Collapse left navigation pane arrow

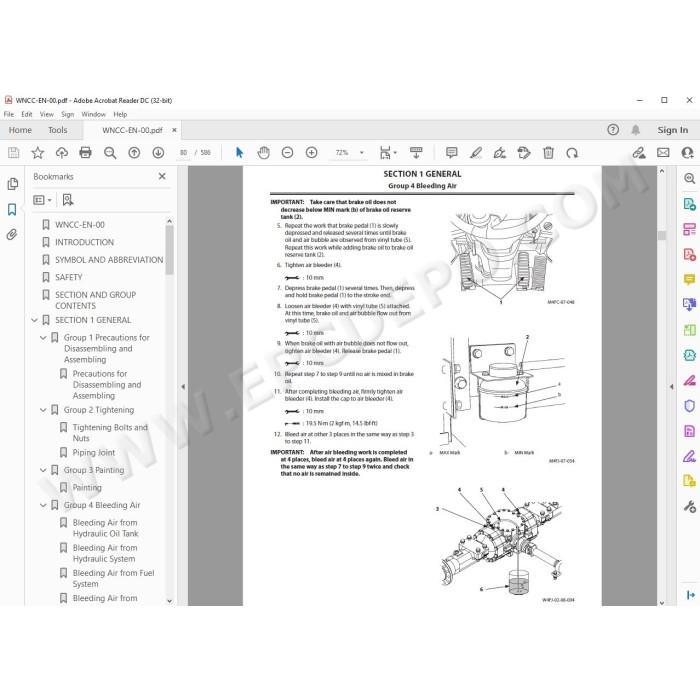click(x=183, y=387)
